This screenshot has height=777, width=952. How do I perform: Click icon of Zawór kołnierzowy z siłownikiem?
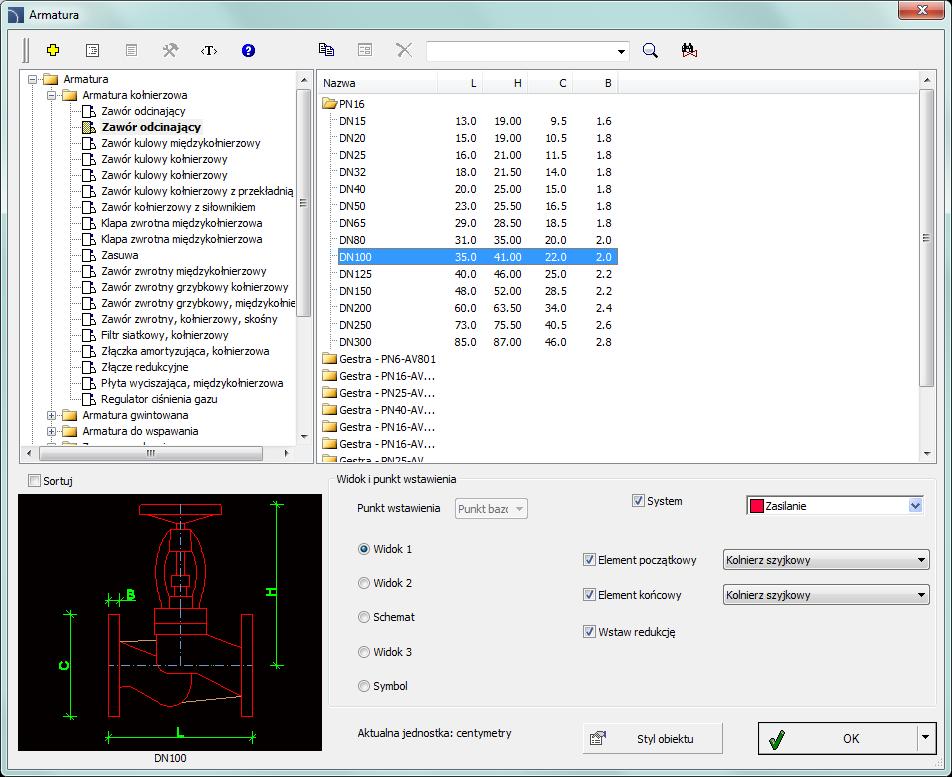click(x=89, y=207)
